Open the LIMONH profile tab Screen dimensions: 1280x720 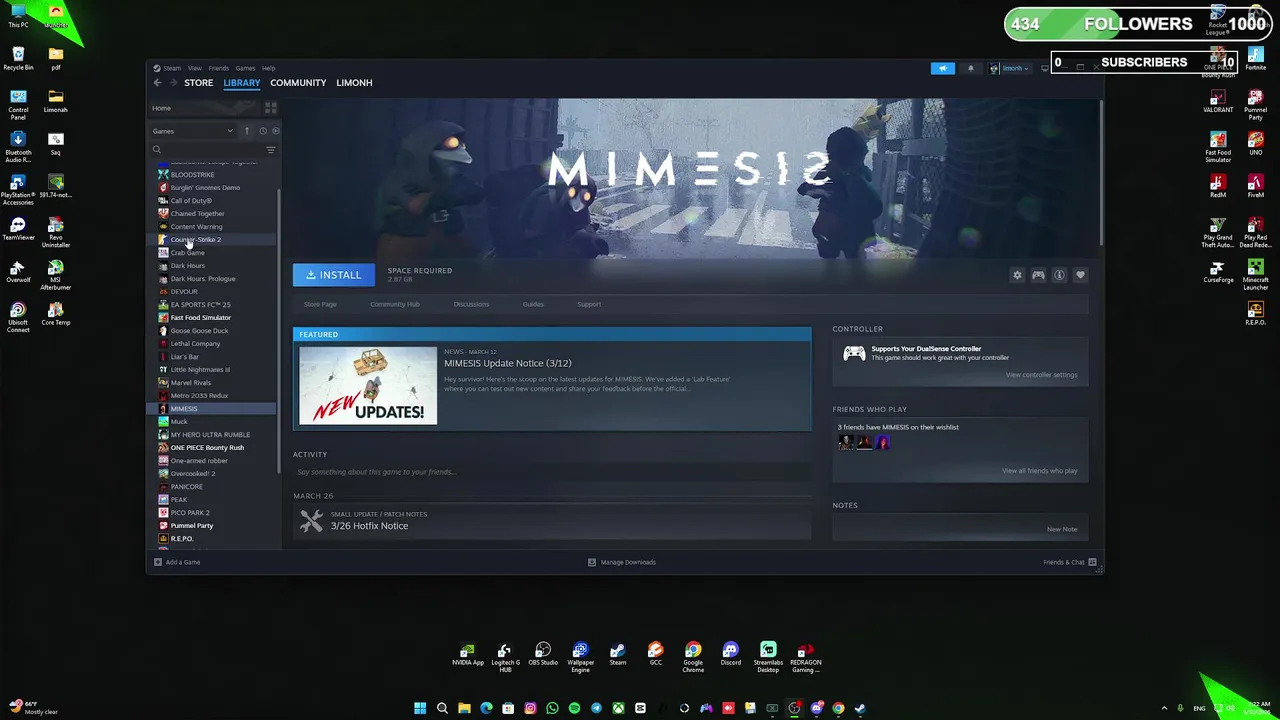pos(354,83)
